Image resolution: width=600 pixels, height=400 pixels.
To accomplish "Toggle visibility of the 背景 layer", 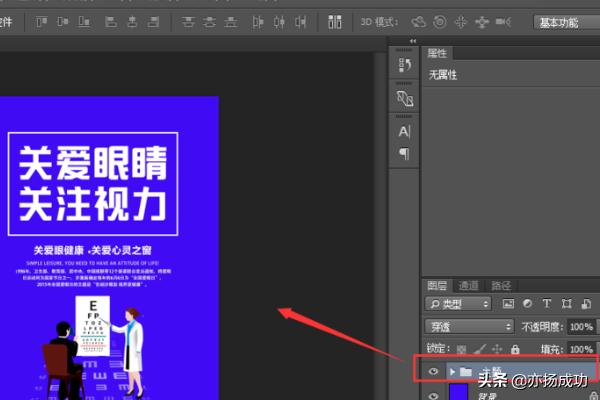I will 433,395.
